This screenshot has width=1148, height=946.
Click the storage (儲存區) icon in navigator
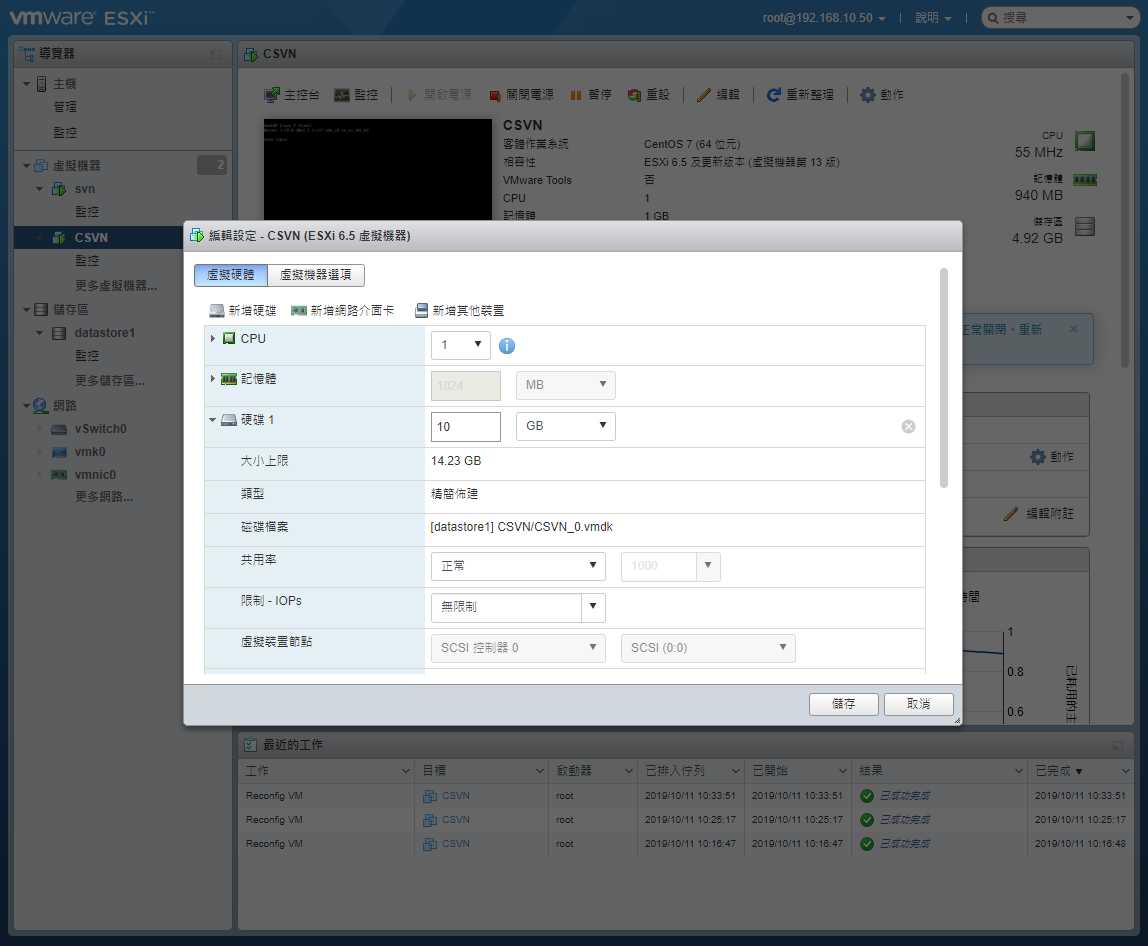pos(41,310)
